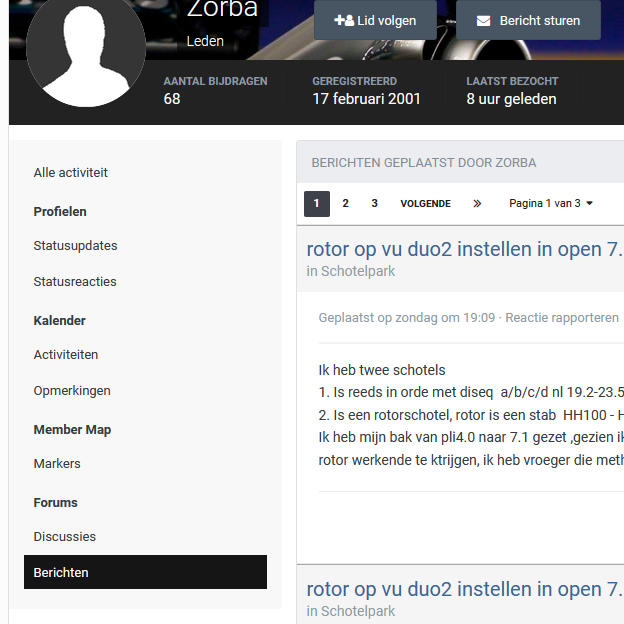This screenshot has width=624, height=624.
Task: Click the Kalender section heading
Action: click(59, 320)
